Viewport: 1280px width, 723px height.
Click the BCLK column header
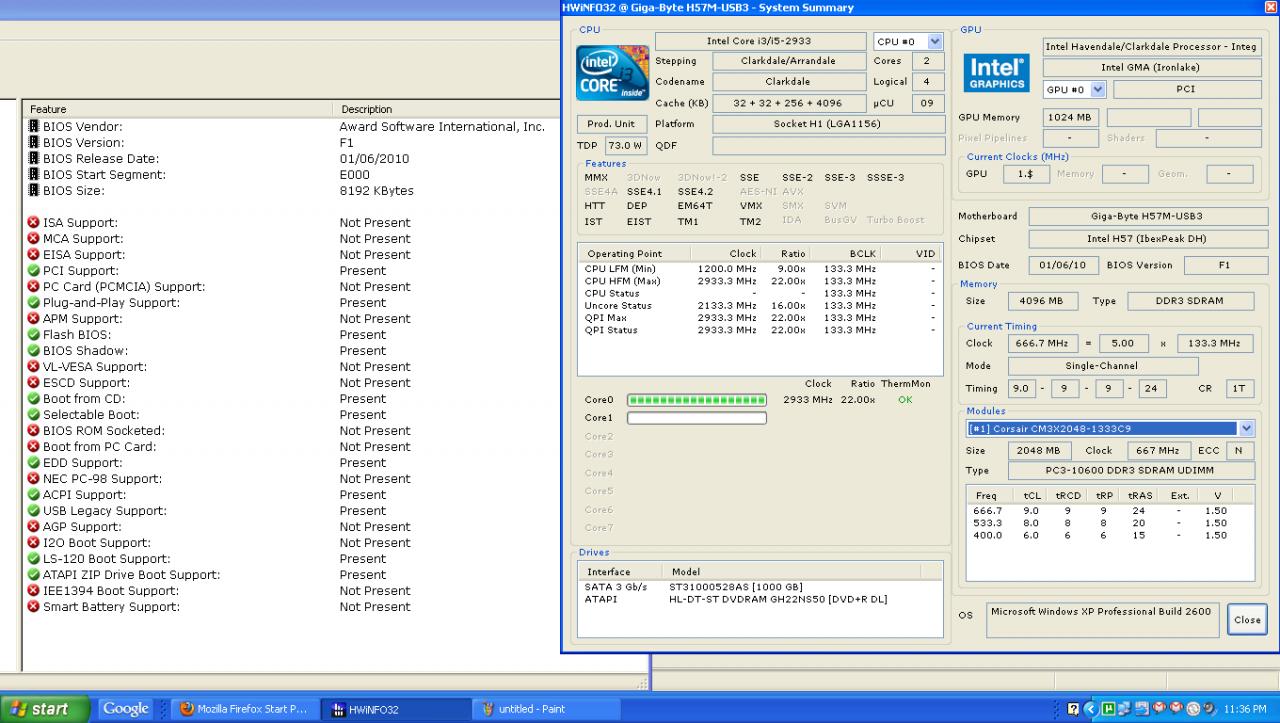[x=845, y=254]
